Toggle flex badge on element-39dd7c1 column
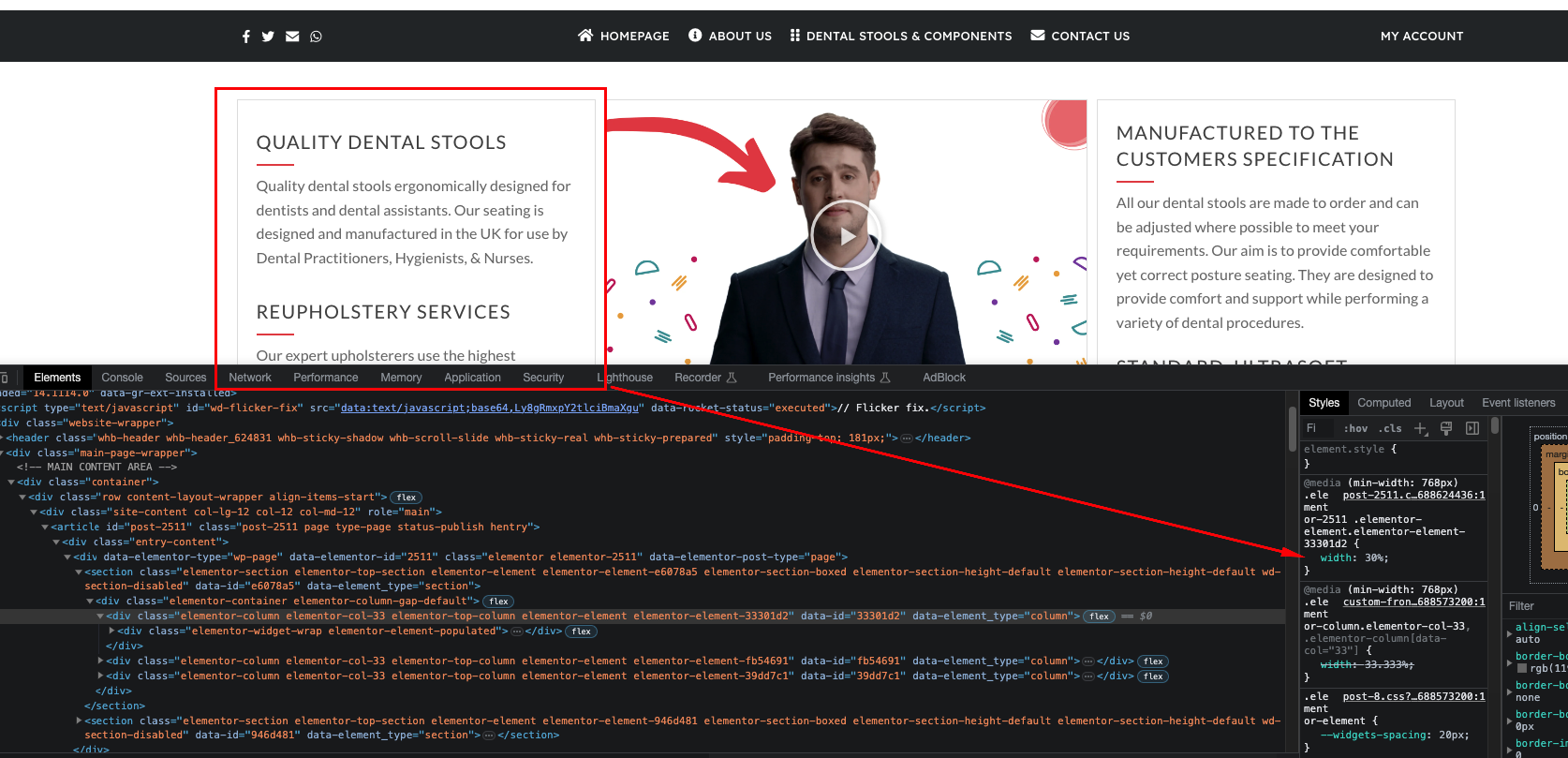The width and height of the screenshot is (1568, 758). (1153, 676)
